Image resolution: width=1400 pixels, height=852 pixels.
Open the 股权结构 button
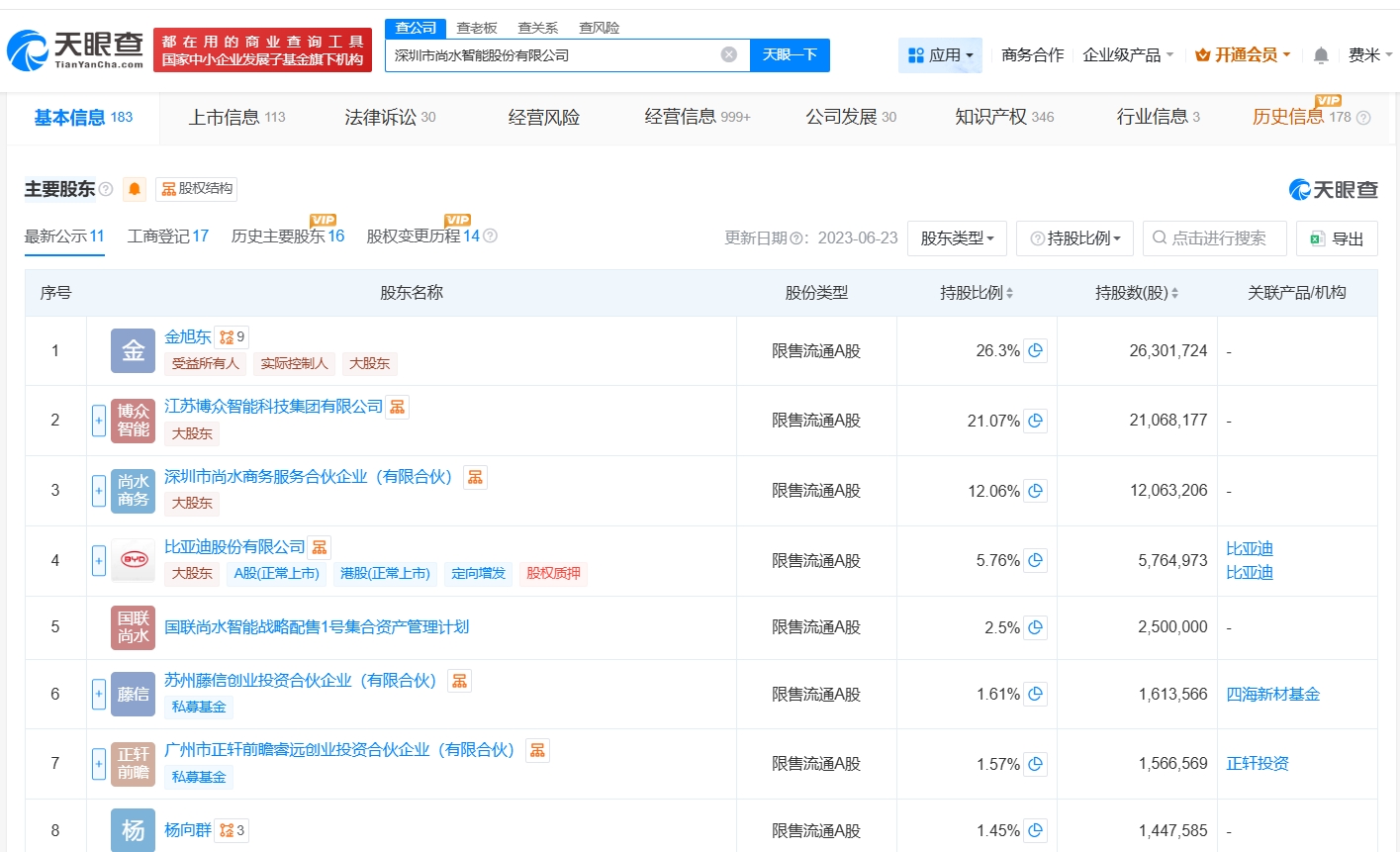pyautogui.click(x=197, y=189)
